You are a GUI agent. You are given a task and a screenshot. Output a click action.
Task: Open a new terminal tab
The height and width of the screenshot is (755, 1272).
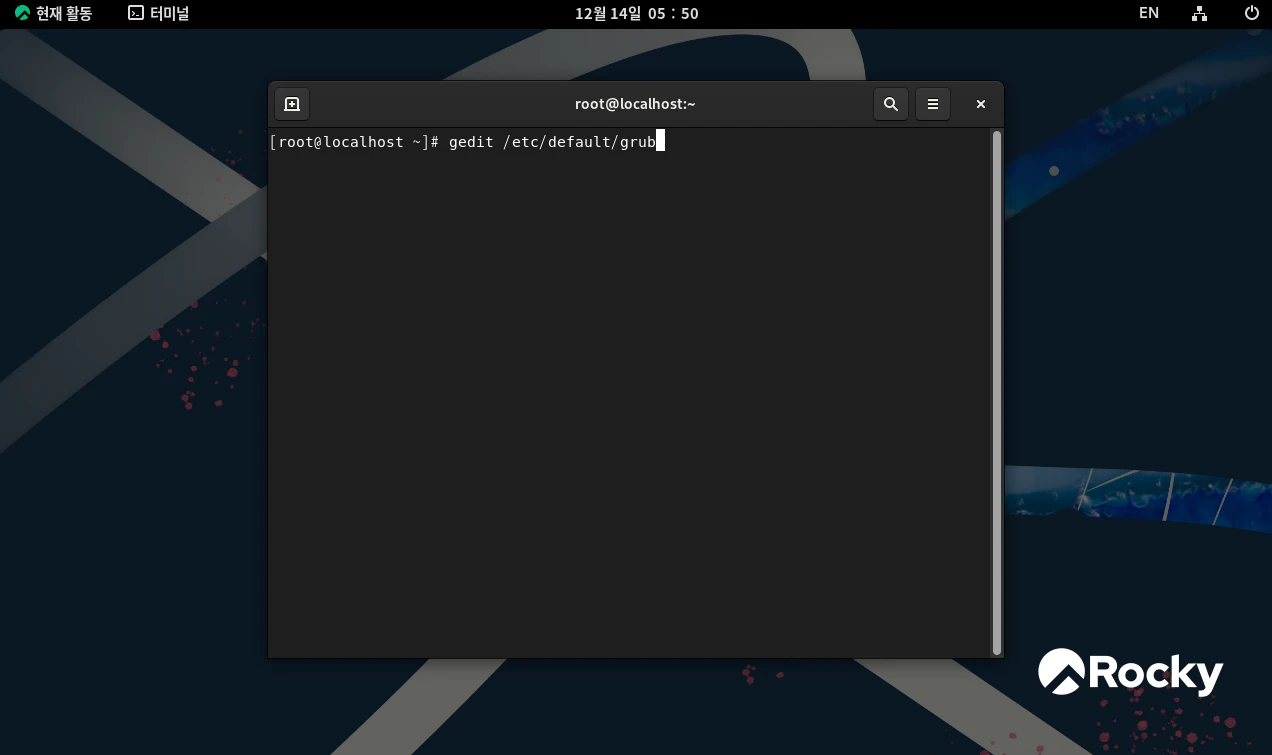tap(292, 104)
